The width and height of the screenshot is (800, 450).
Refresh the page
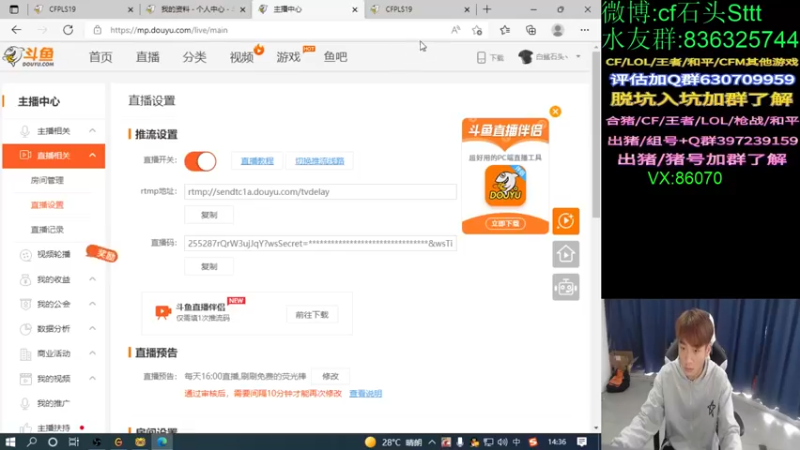tap(68, 30)
